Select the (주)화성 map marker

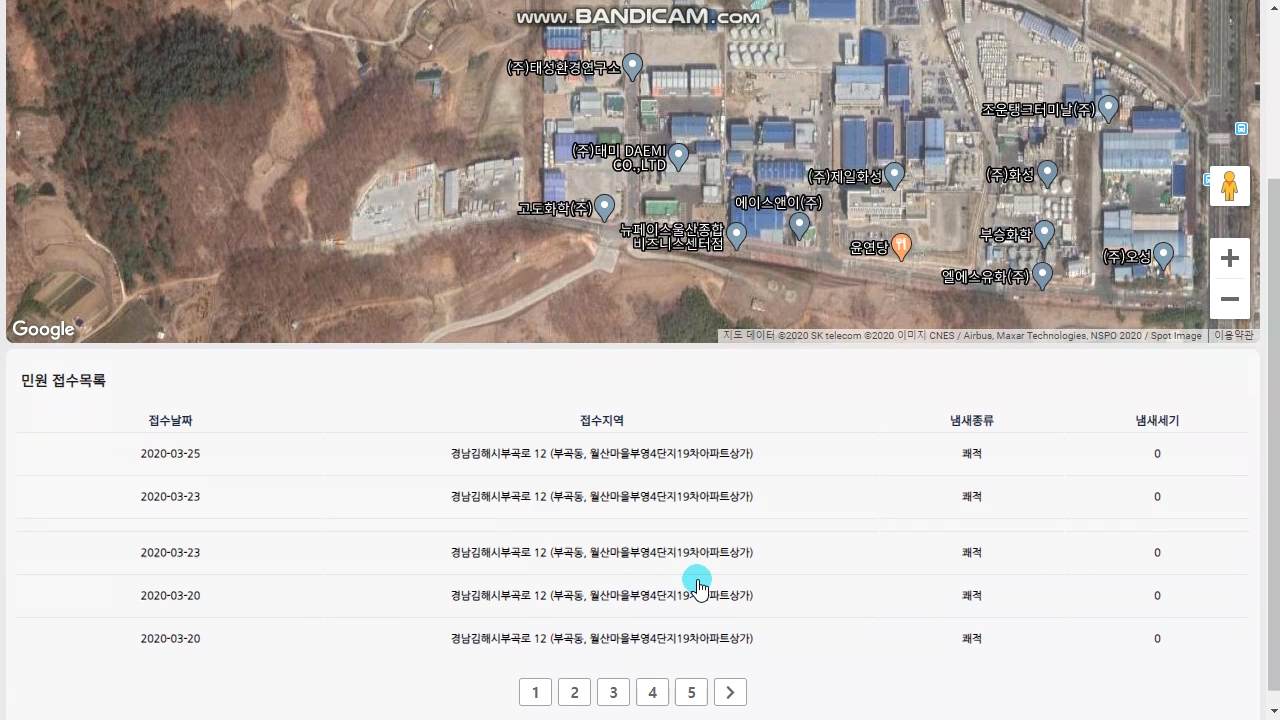click(1047, 174)
